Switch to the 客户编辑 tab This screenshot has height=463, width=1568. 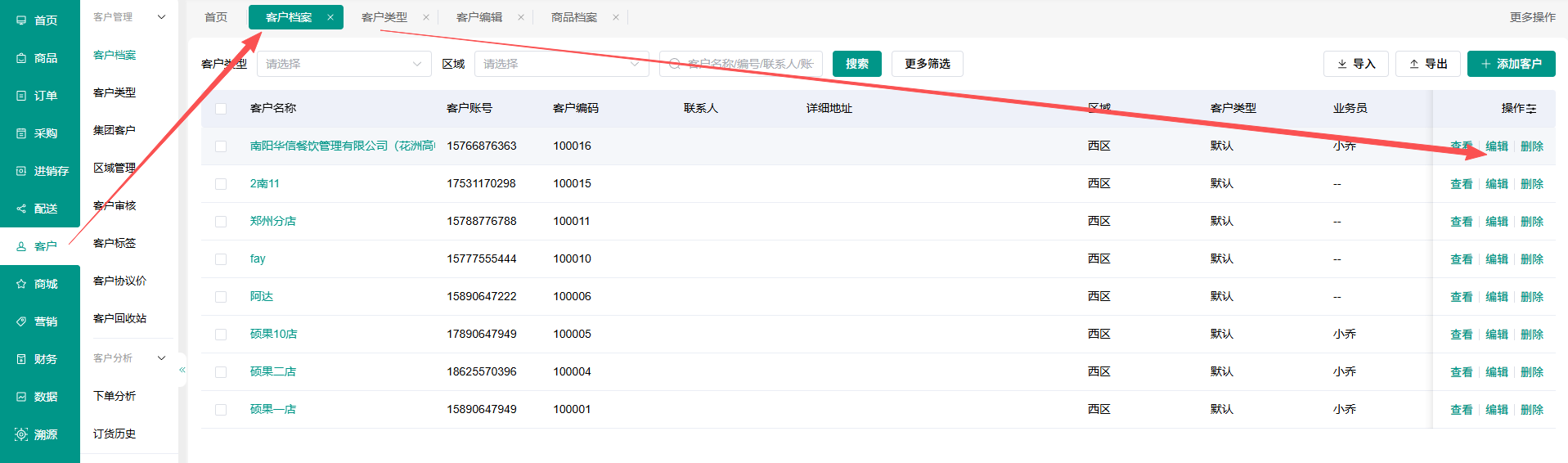tap(479, 17)
